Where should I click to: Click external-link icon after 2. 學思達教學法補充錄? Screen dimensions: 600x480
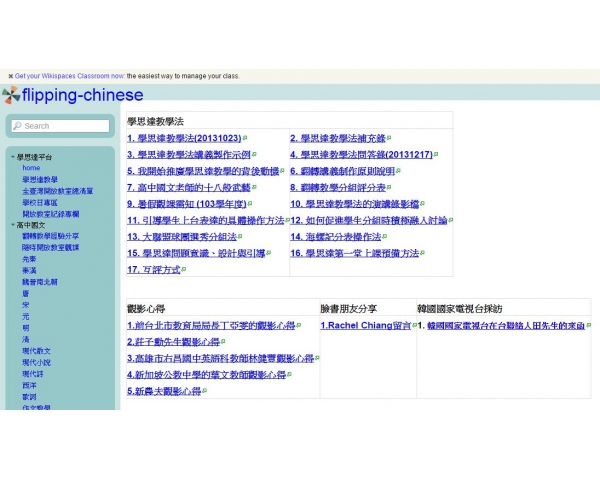389,138
